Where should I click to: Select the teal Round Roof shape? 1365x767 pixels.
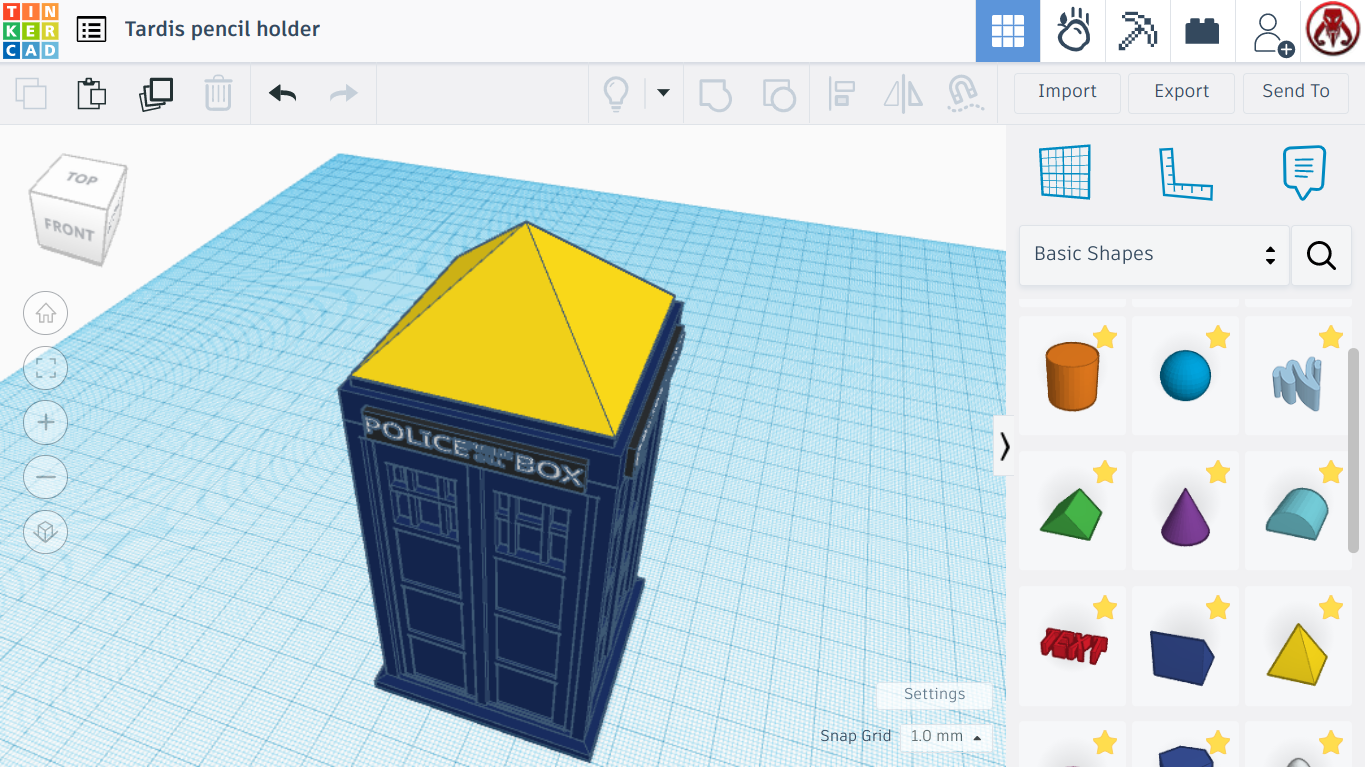coord(1298,511)
